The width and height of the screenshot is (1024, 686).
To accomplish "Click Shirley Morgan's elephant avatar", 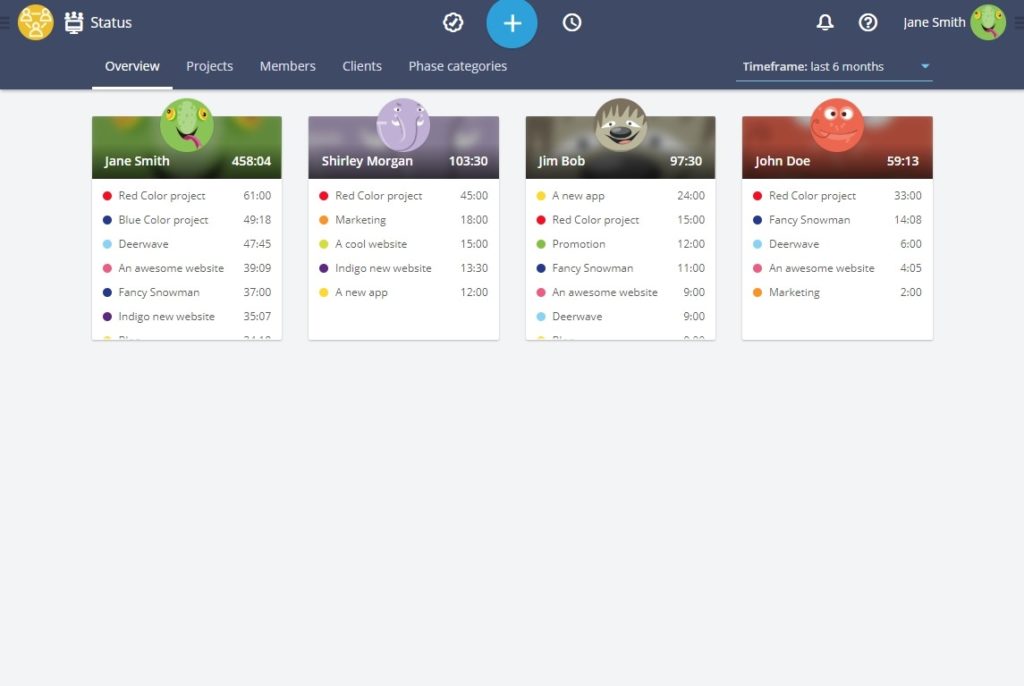I will (x=404, y=125).
